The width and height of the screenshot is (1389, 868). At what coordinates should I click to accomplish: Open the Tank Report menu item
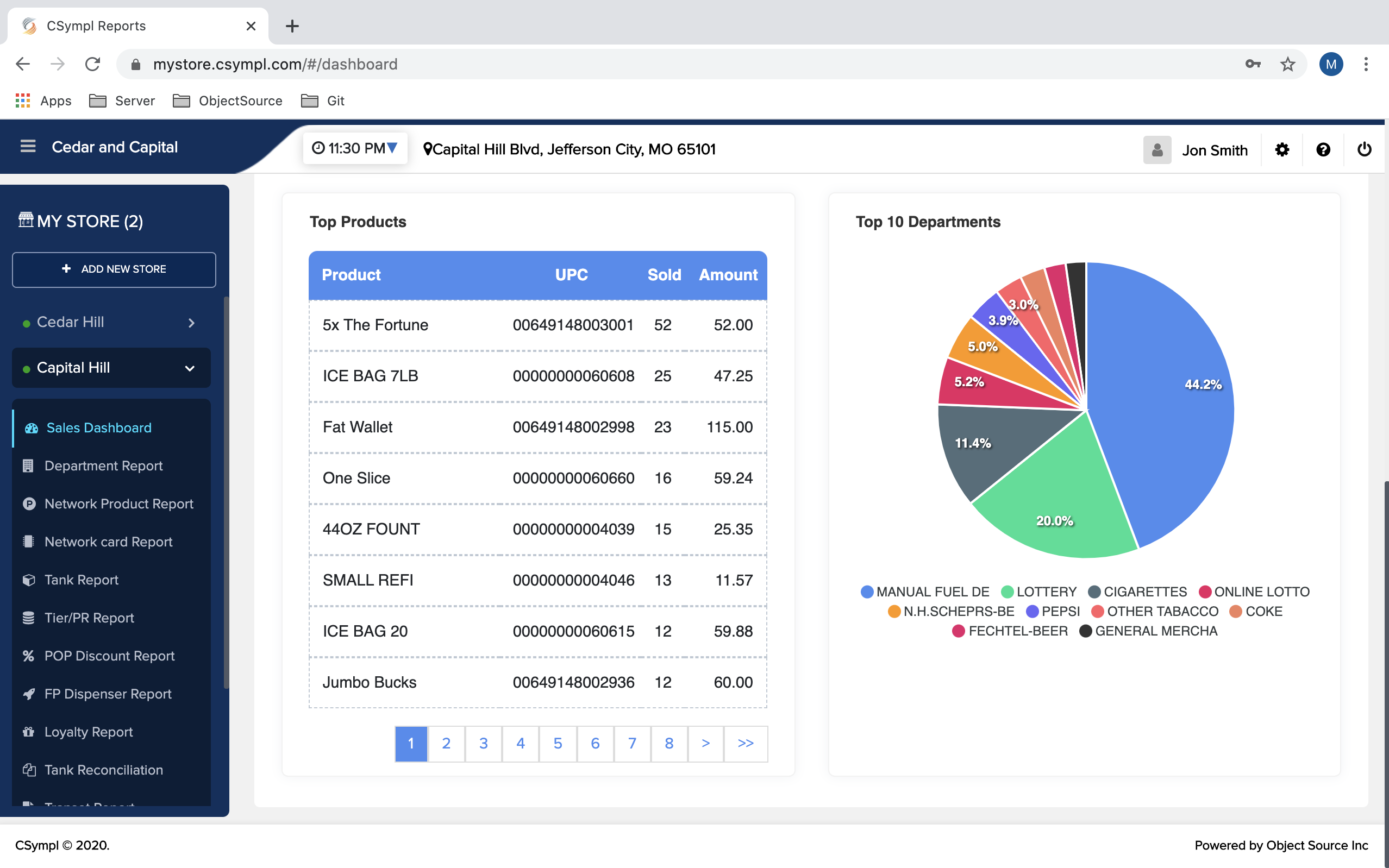[81, 580]
